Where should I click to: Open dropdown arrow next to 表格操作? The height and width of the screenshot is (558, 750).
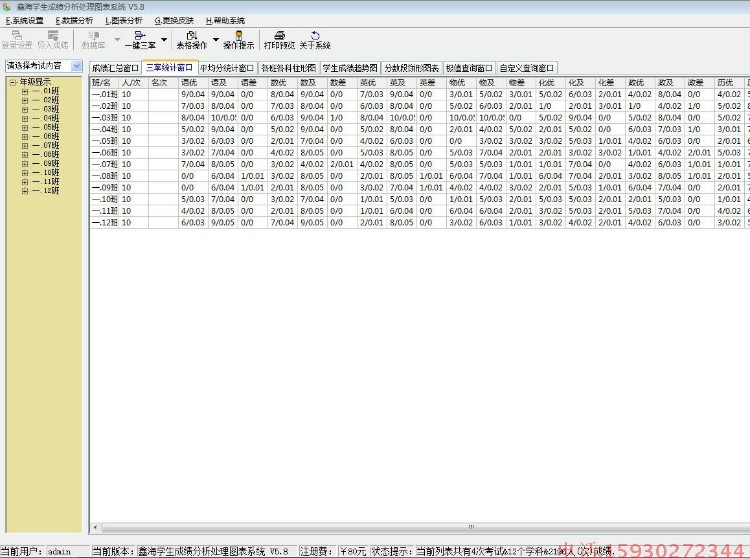coord(215,39)
